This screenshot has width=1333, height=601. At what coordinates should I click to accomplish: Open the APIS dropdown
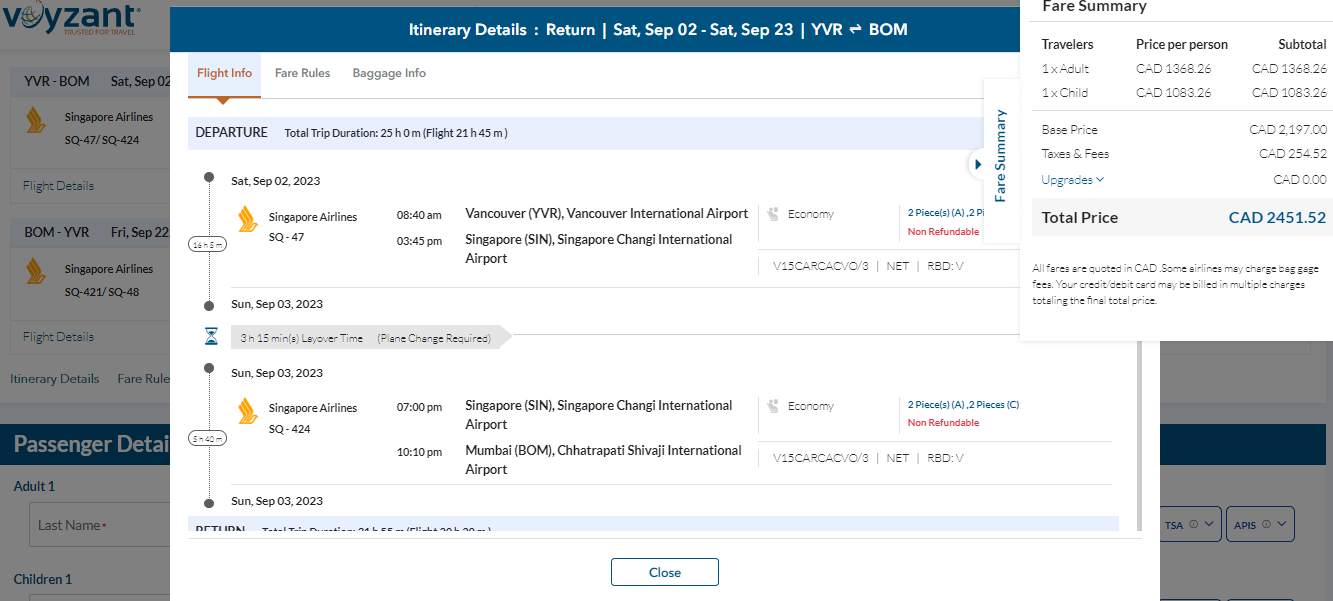coord(1261,524)
